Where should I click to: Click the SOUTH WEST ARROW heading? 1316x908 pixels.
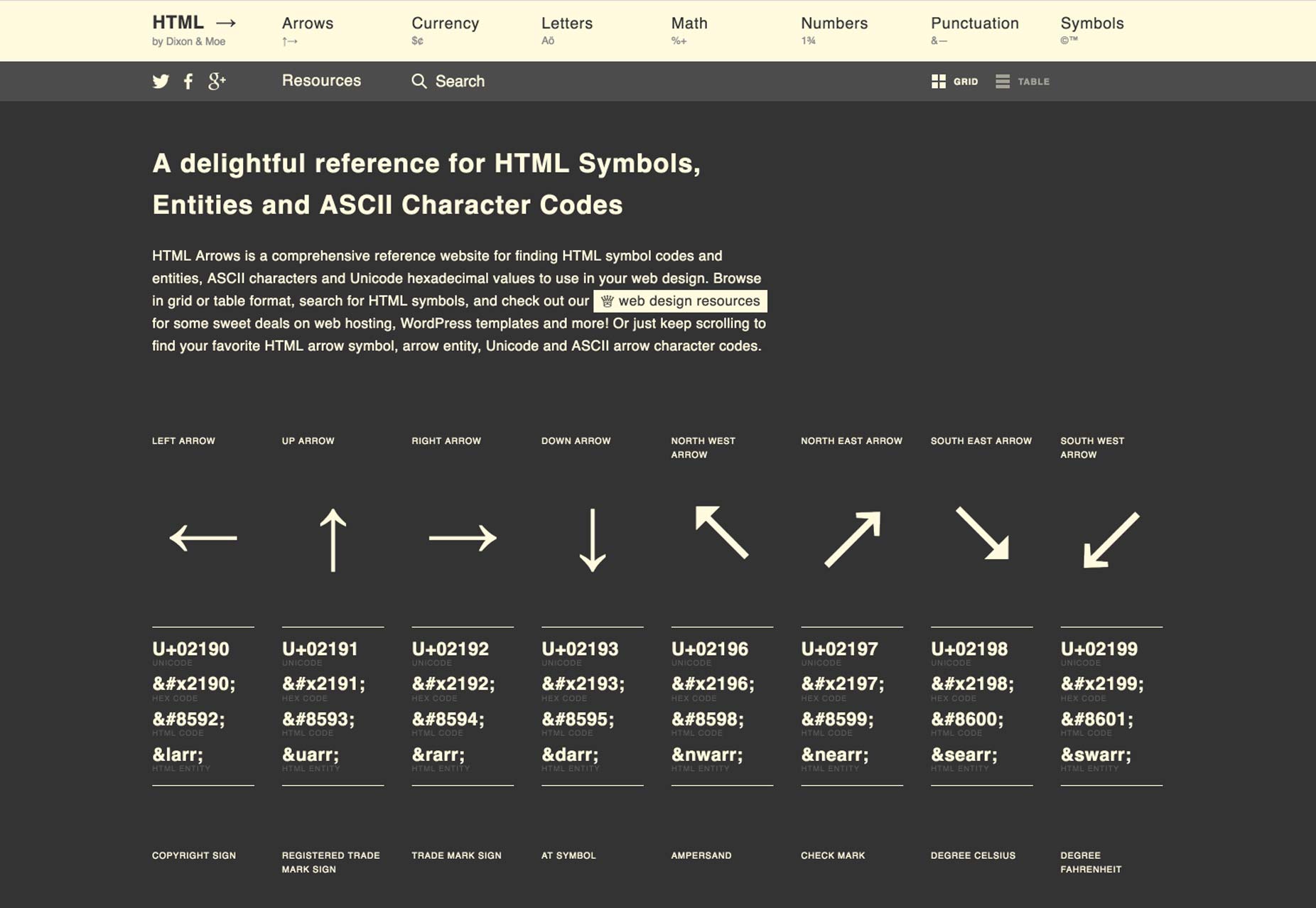pos(1092,448)
